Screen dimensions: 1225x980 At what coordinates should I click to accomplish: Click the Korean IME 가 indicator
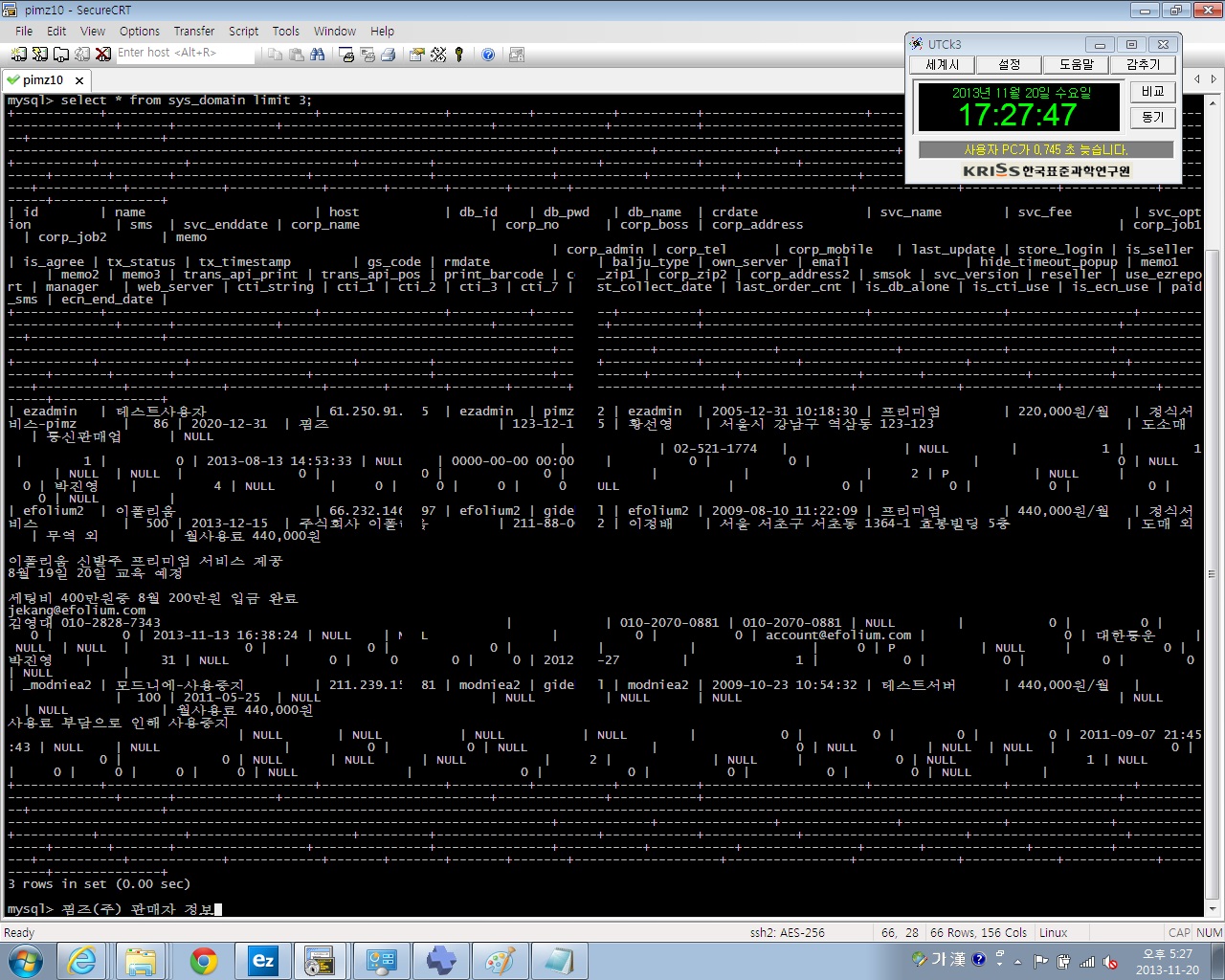pos(937,959)
